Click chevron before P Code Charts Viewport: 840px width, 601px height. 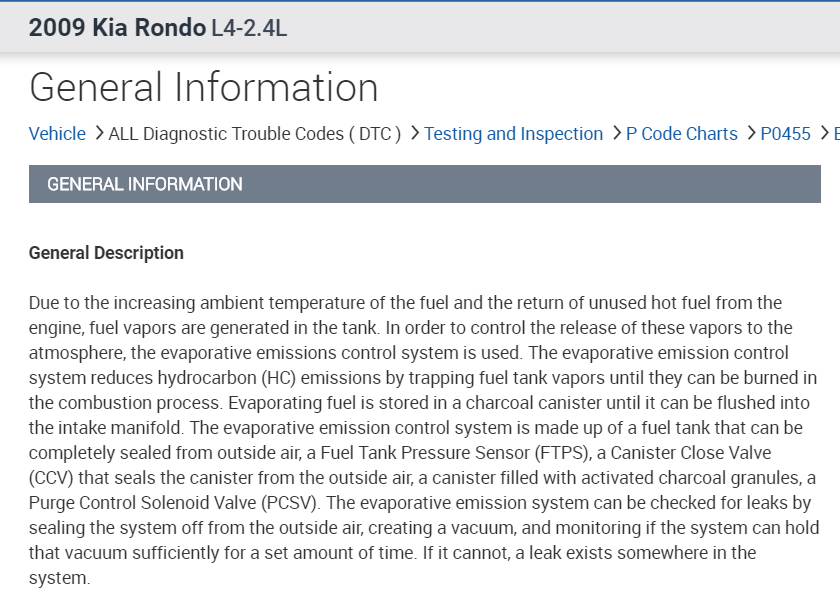click(x=616, y=134)
